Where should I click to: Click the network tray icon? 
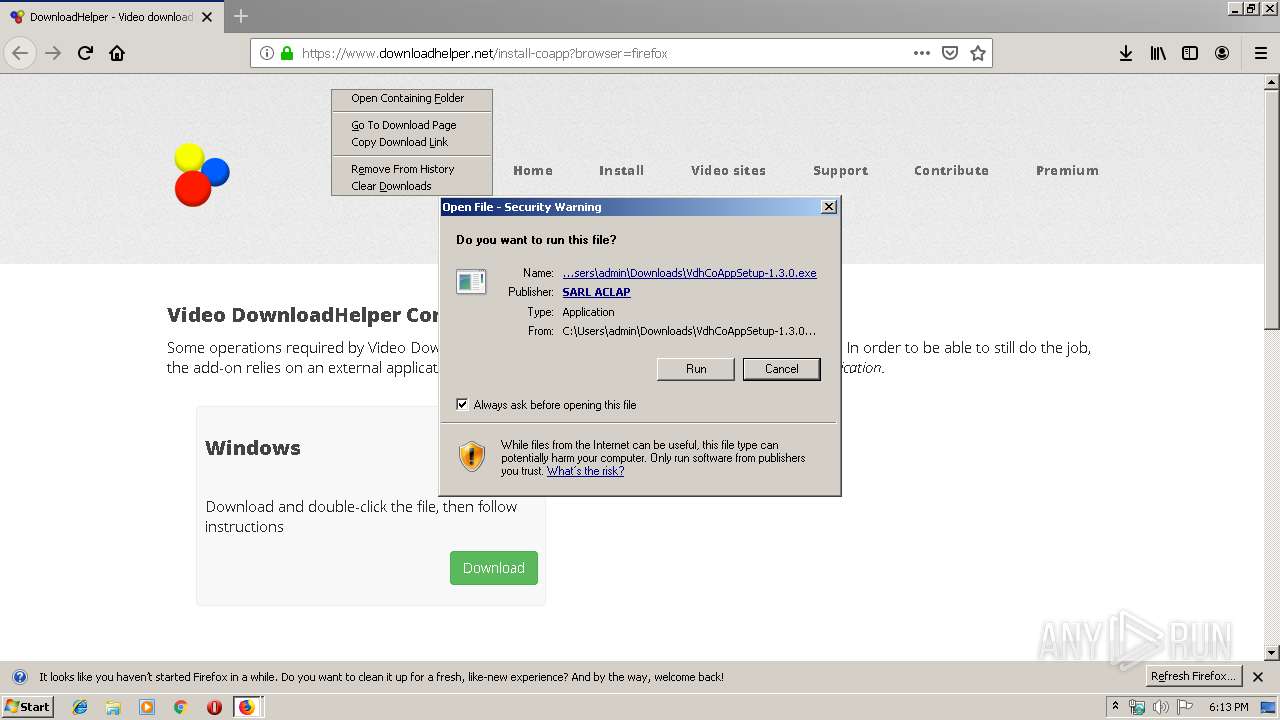coord(1137,707)
